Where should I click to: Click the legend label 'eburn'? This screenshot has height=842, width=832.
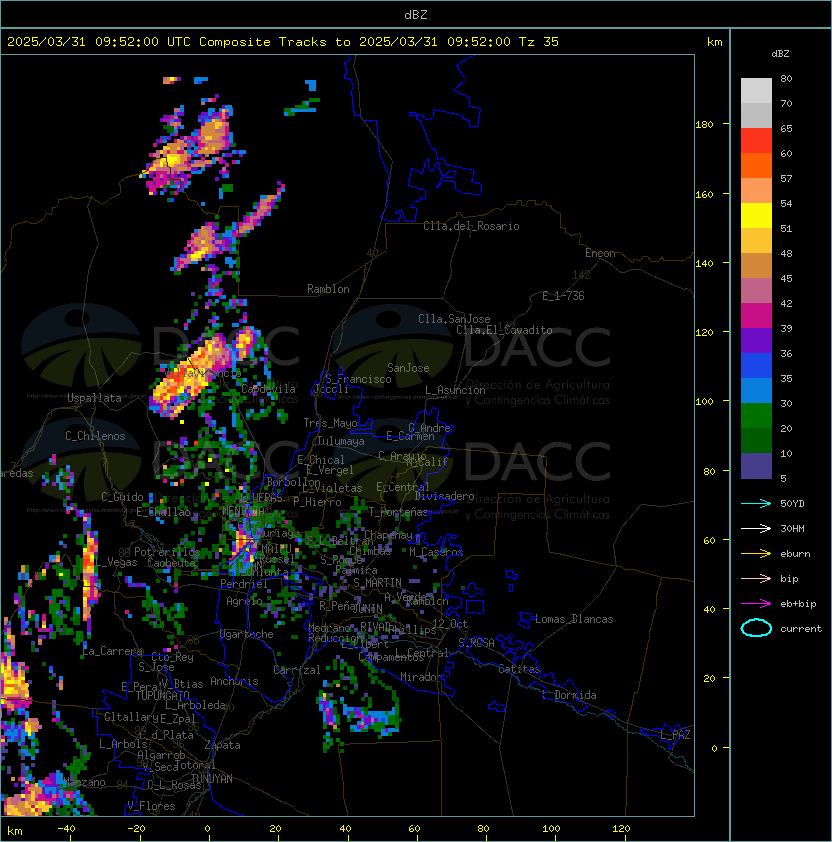tap(795, 554)
